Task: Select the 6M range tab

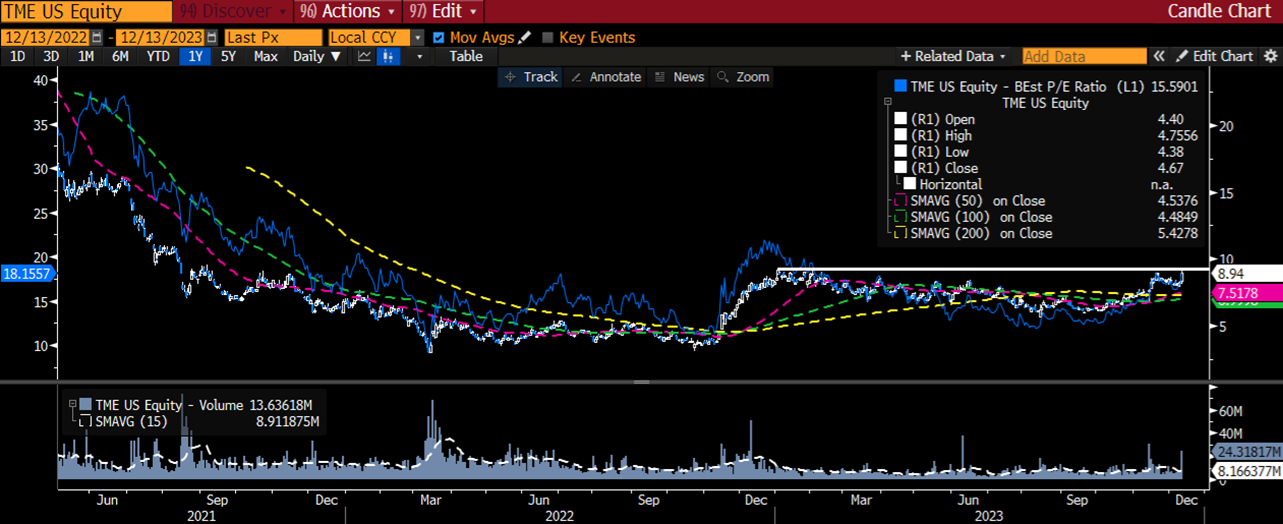Action: pyautogui.click(x=120, y=56)
